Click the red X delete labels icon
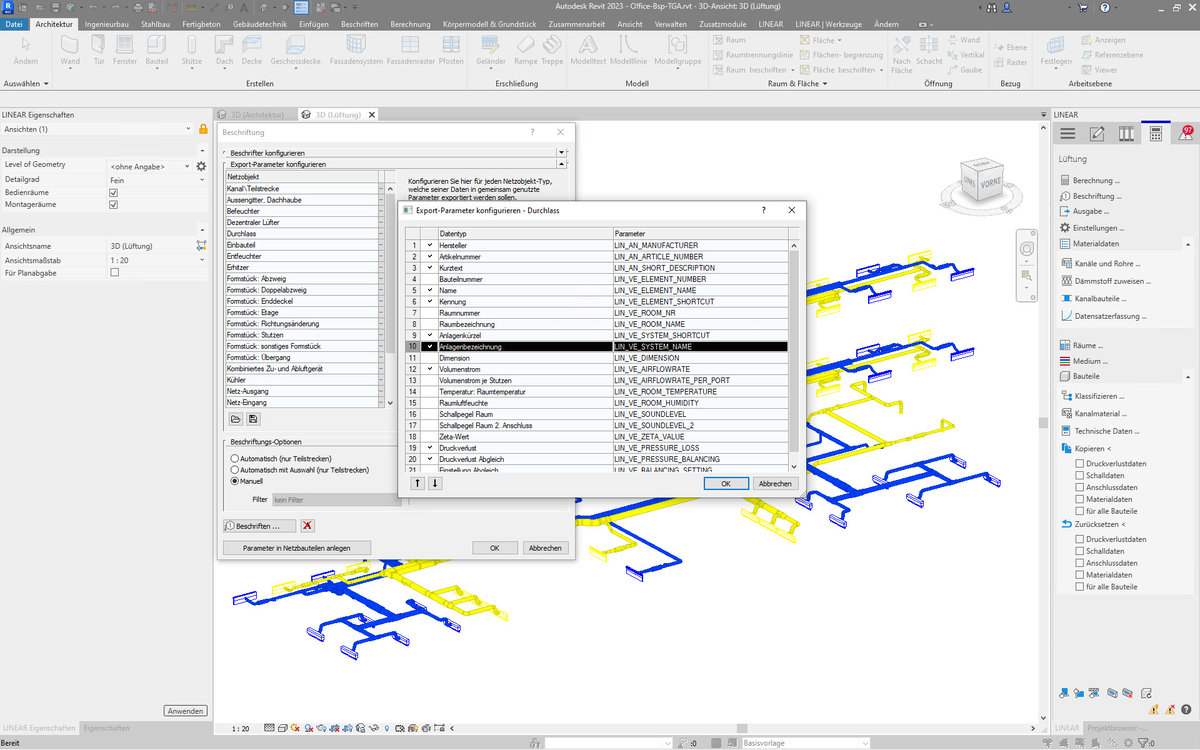The image size is (1200, 750). coord(308,526)
